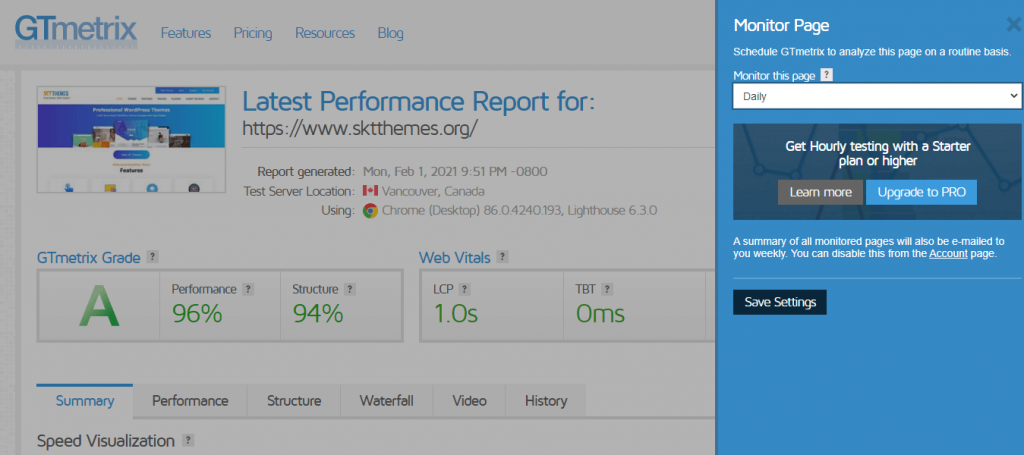1024x455 pixels.
Task: Switch to the Waterfall tab
Action: [387, 401]
